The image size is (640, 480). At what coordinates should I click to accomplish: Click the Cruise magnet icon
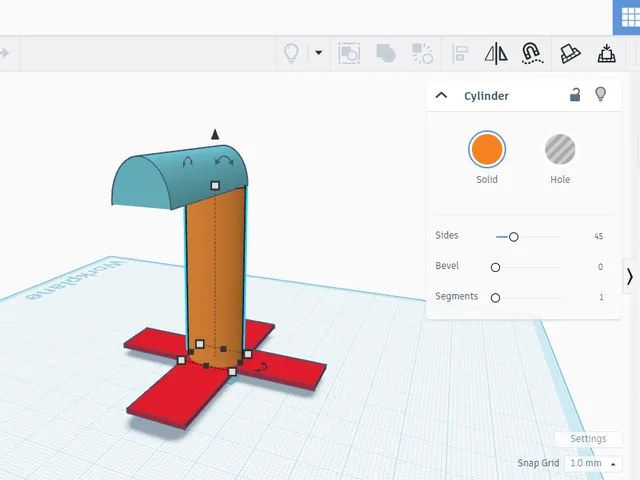(532, 53)
